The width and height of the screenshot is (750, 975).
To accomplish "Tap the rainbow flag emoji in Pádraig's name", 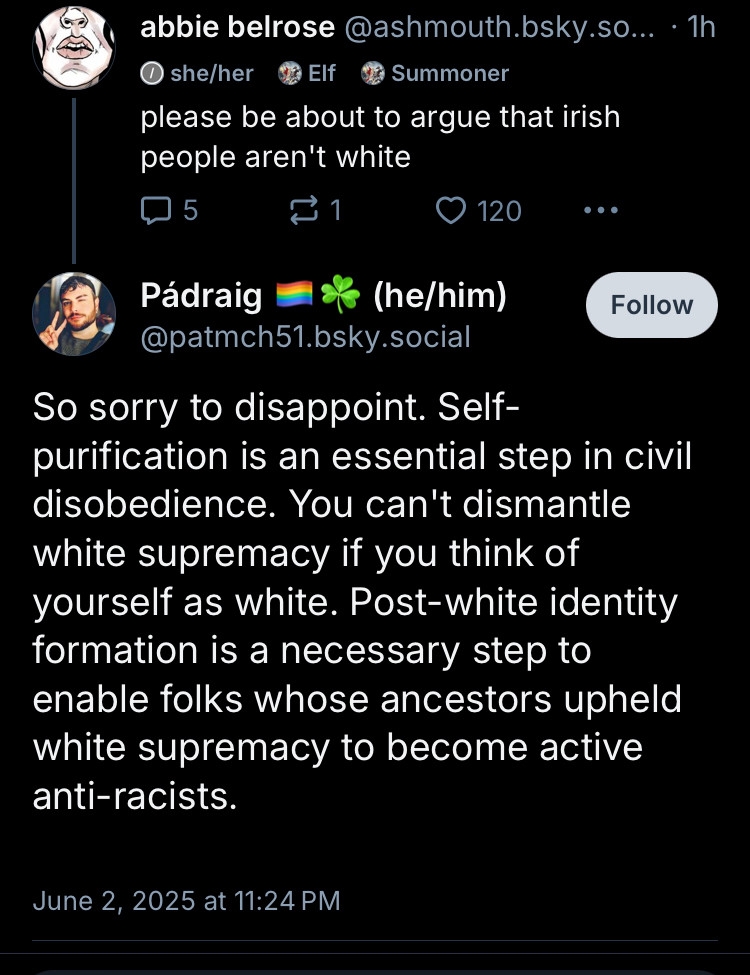I will click(x=293, y=295).
